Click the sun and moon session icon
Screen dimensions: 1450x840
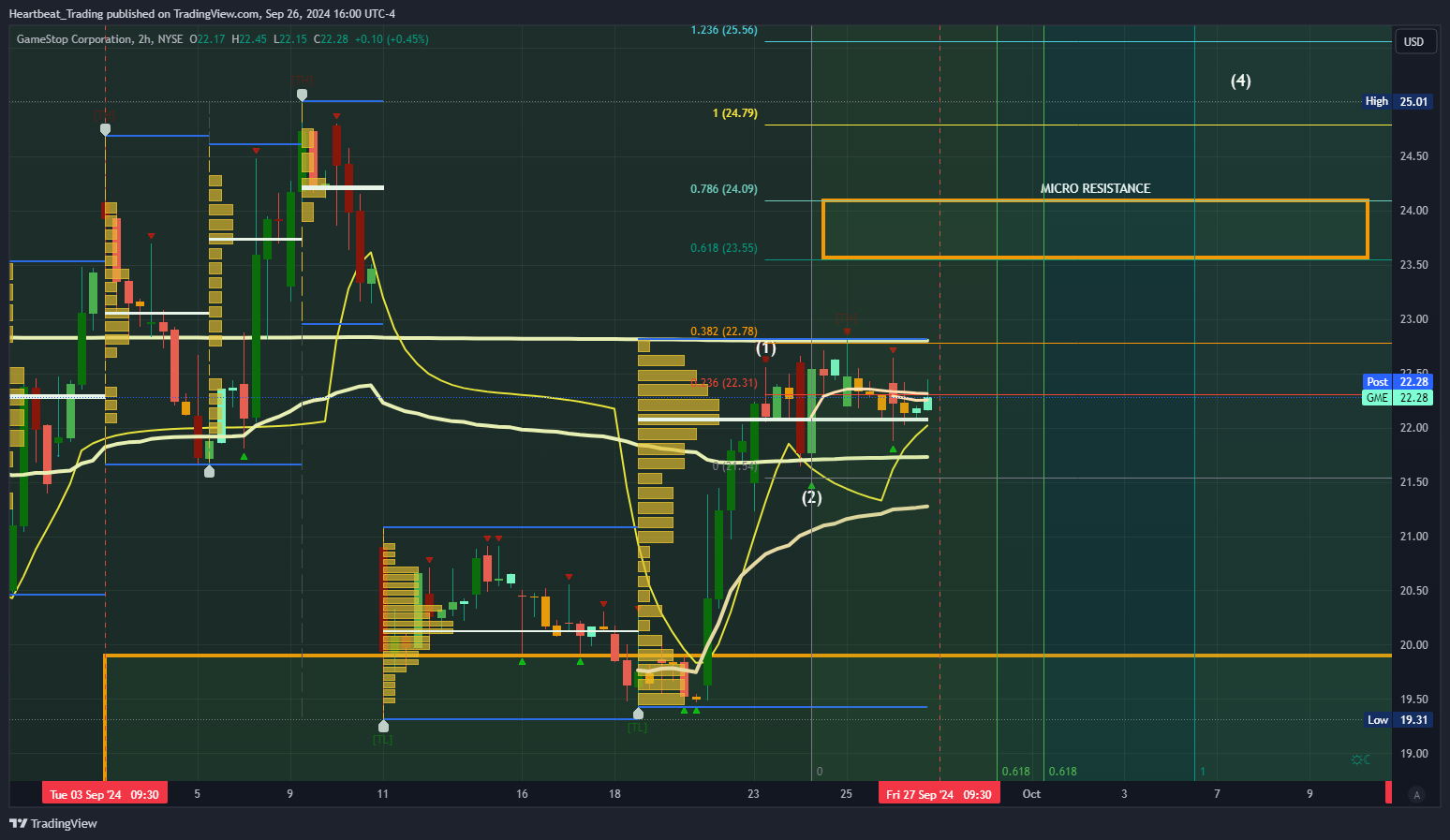point(1361,759)
